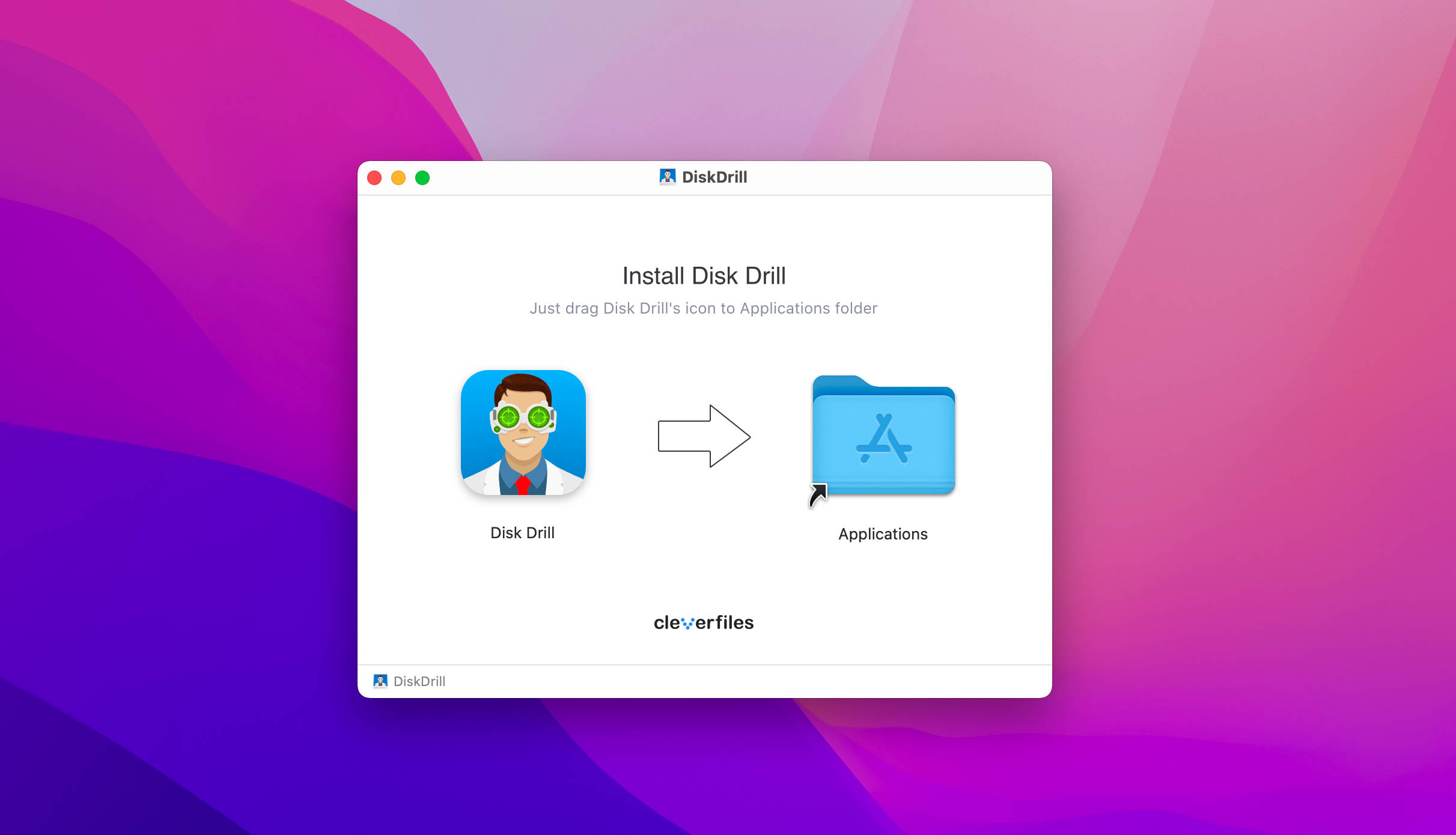Click the "Applications" folder label
This screenshot has height=835, width=1456.
883,534
